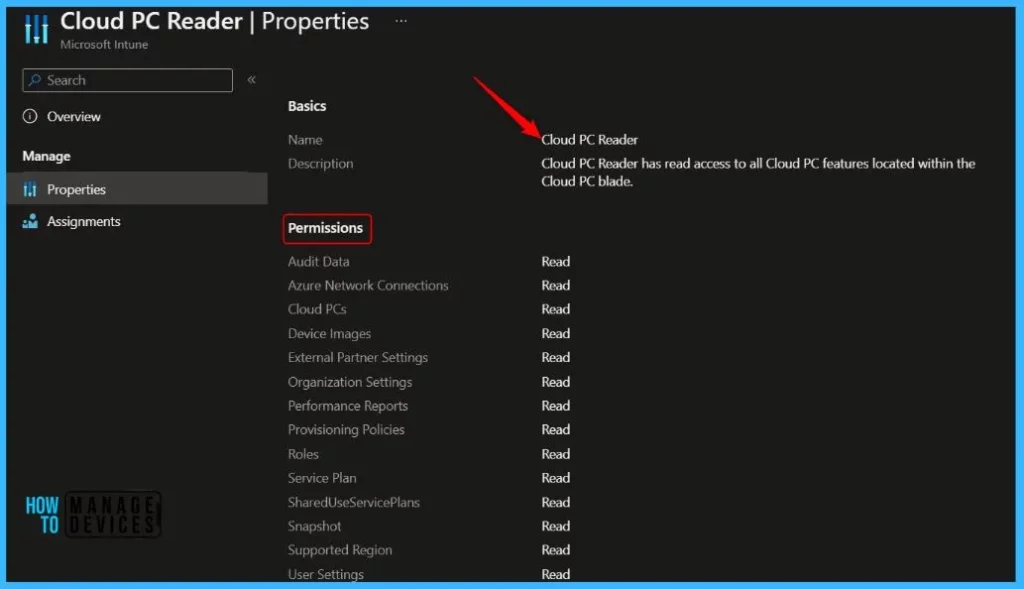
Task: Click the Overview info icon
Action: pyautogui.click(x=30, y=116)
